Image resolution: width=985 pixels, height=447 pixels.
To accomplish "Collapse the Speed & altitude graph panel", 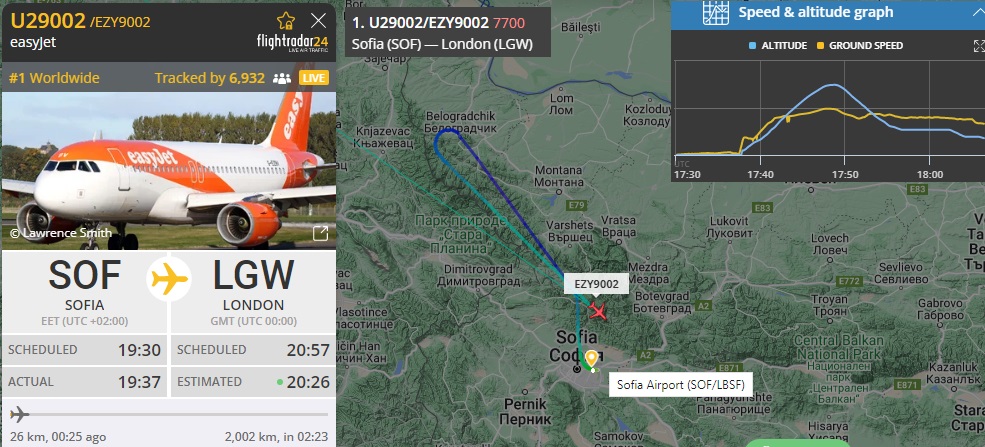I will pyautogui.click(x=977, y=11).
